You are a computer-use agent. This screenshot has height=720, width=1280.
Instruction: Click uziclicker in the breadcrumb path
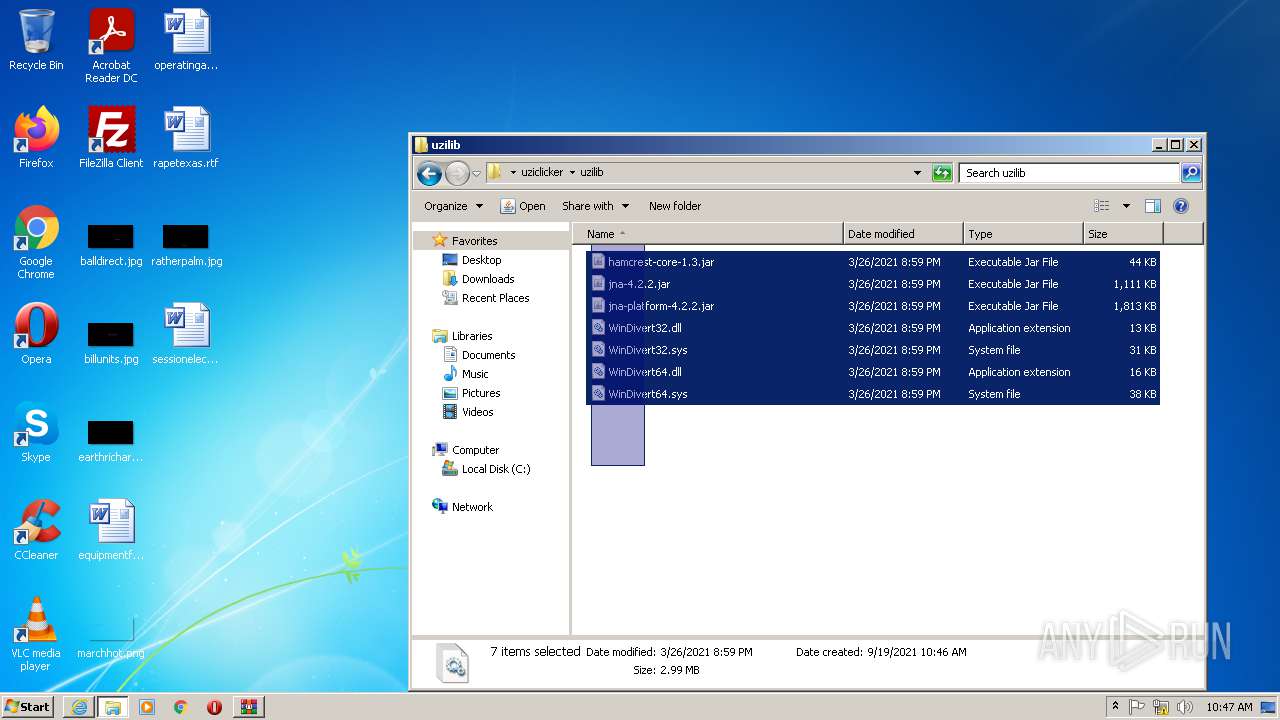pyautogui.click(x=542, y=172)
